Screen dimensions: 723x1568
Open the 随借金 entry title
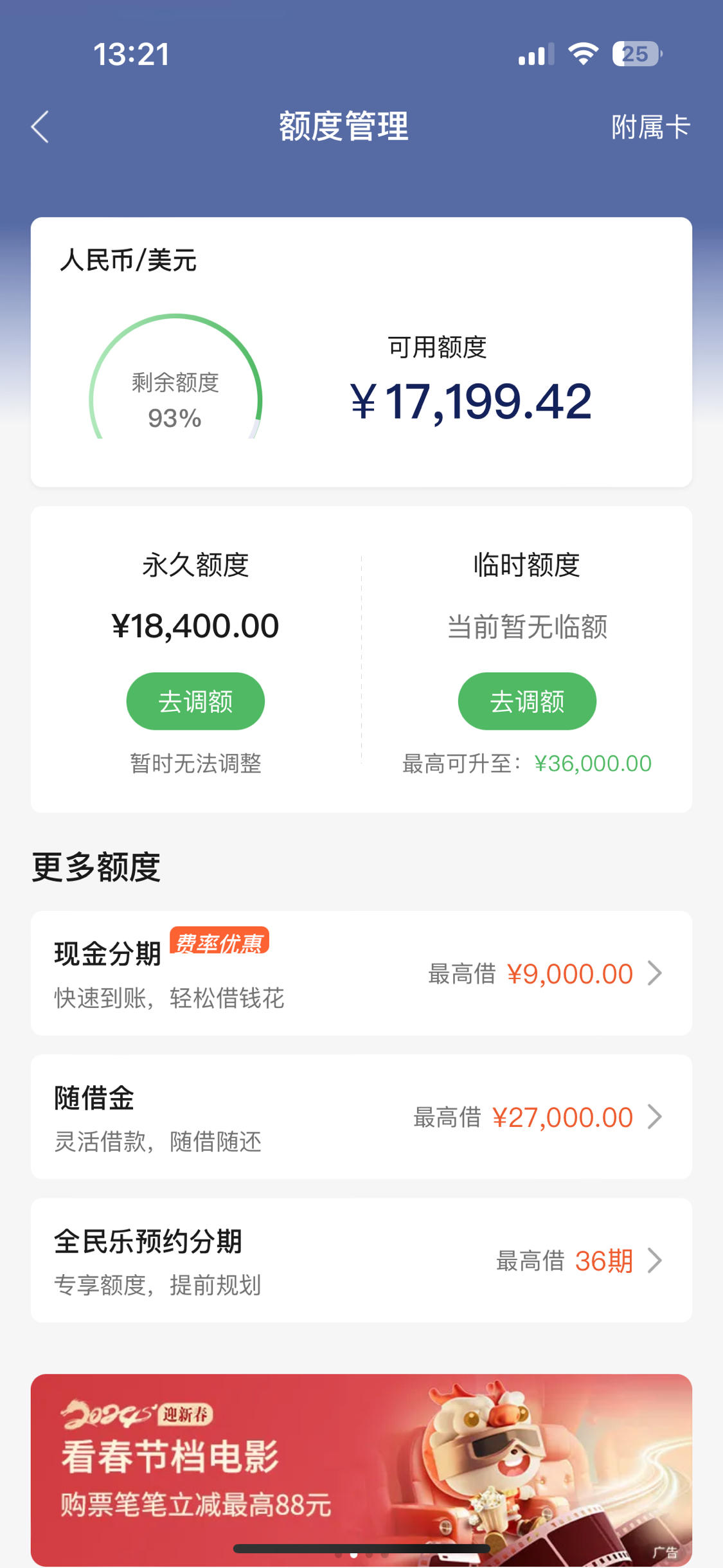(94, 1097)
